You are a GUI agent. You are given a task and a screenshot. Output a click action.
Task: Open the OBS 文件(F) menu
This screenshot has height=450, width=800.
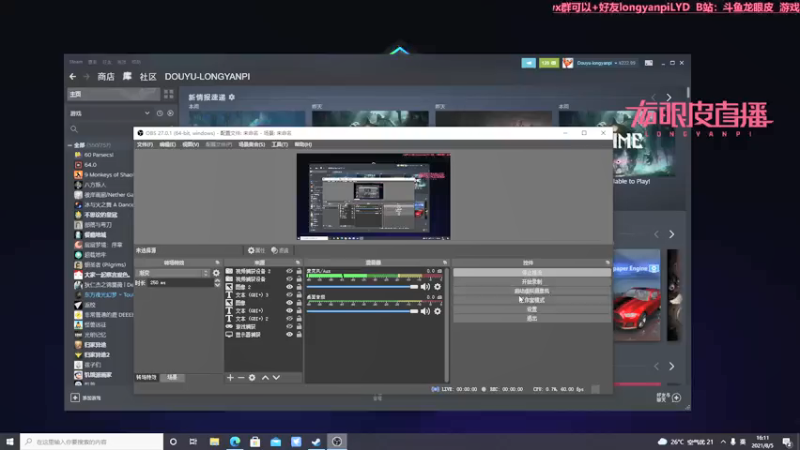click(x=145, y=144)
